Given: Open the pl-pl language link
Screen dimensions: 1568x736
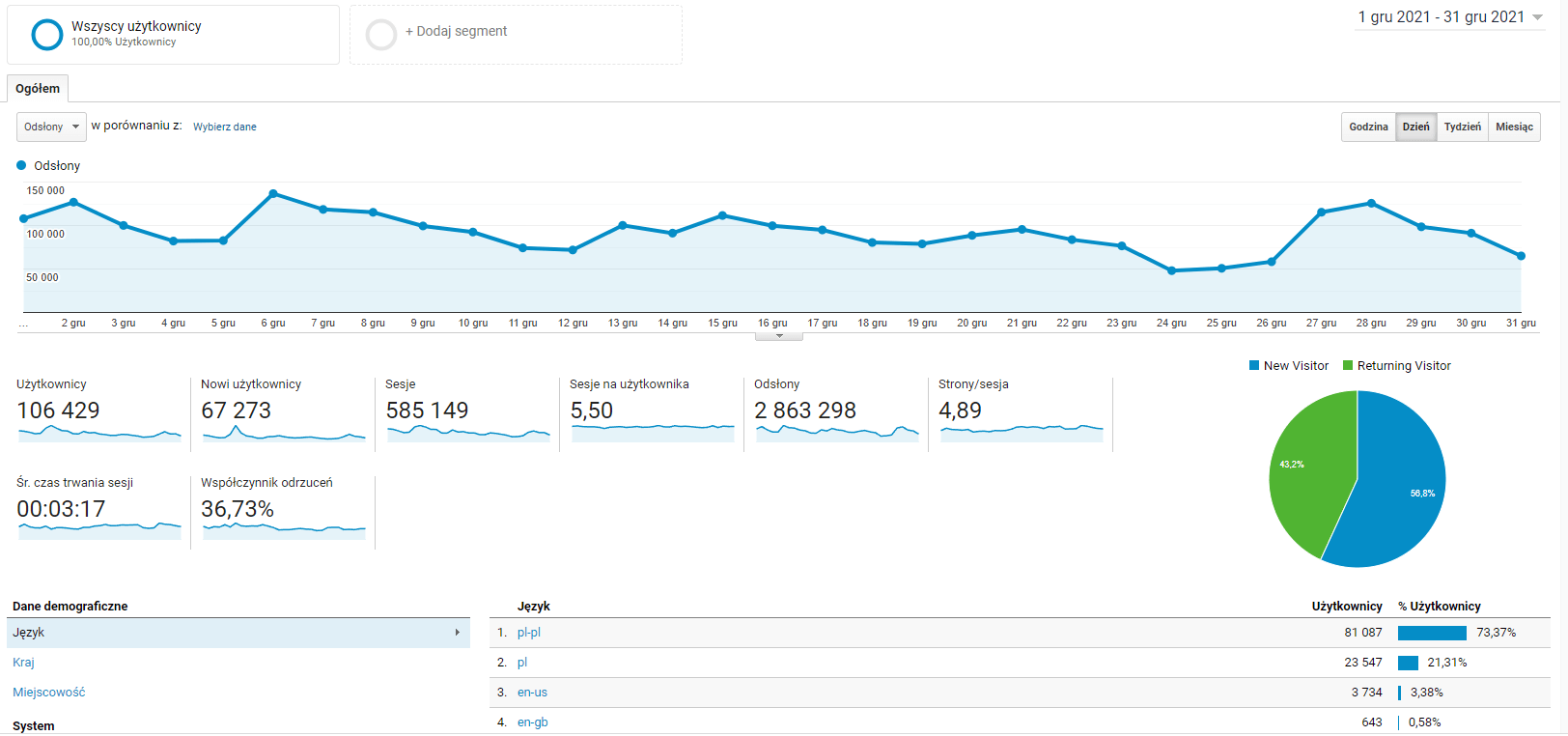Looking at the screenshot, I should click(x=528, y=633).
